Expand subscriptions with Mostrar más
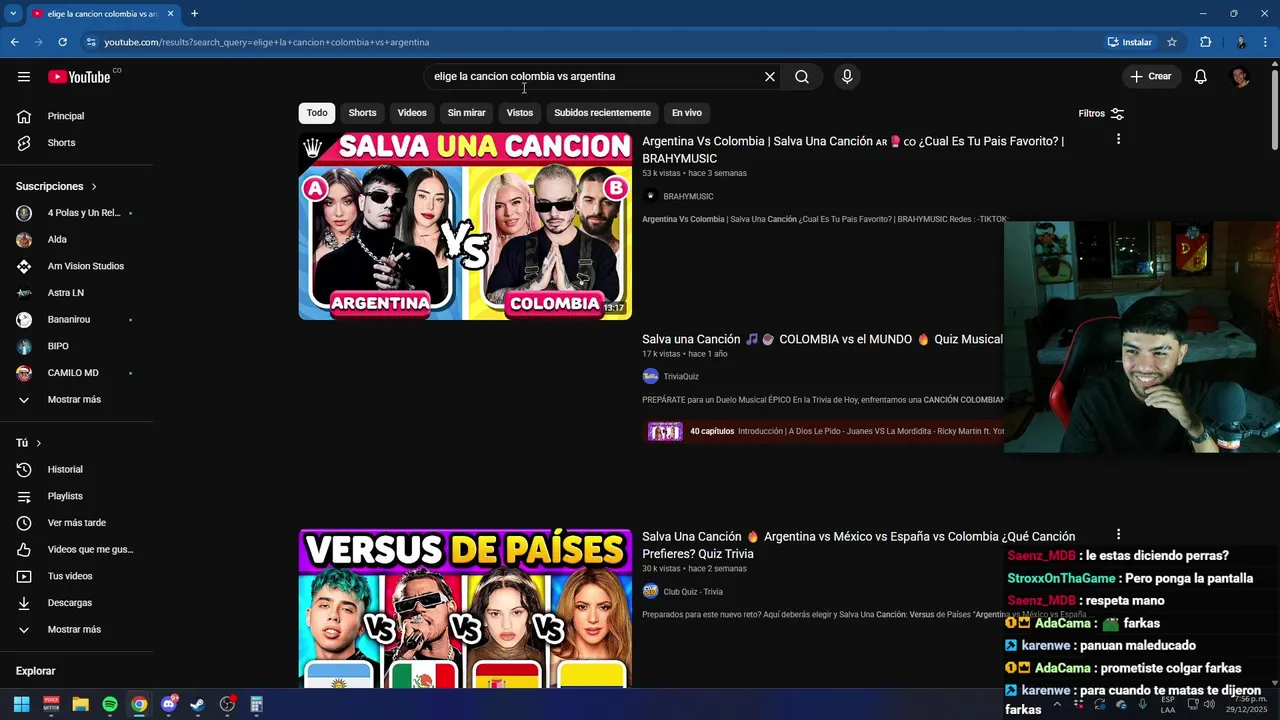This screenshot has height=720, width=1280. (x=76, y=400)
